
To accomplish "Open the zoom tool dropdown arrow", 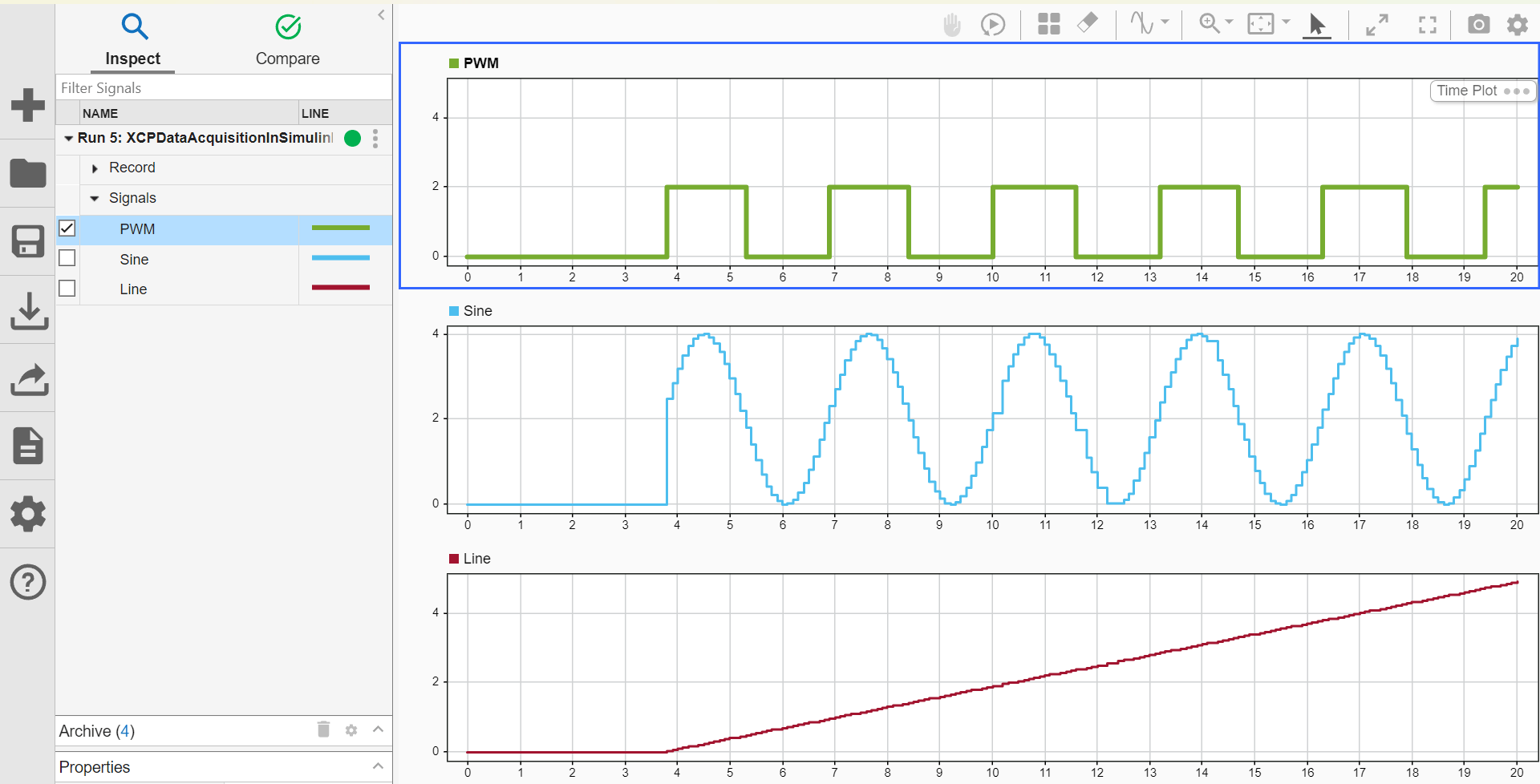I will tap(1229, 22).
